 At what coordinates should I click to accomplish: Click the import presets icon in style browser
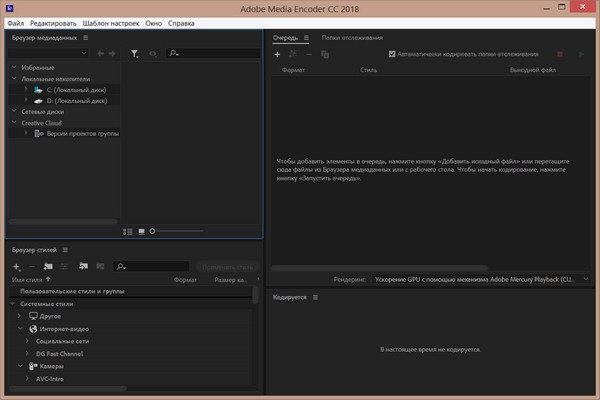point(83,267)
